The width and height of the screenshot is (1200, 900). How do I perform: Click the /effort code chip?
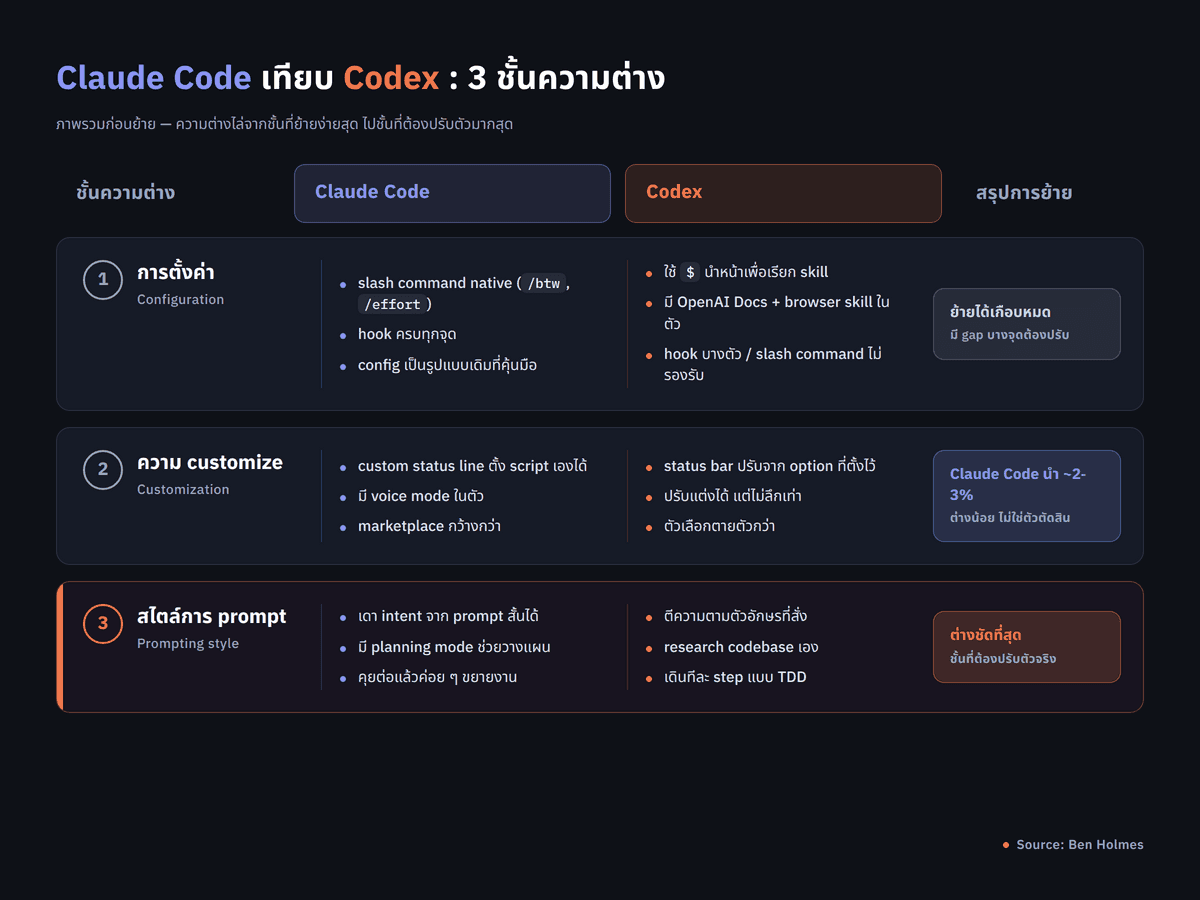[393, 304]
